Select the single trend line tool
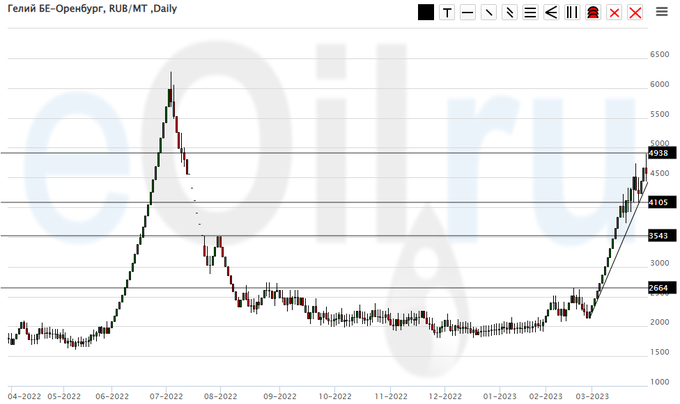Image resolution: width=680 pixels, height=404 pixels. coord(488,12)
